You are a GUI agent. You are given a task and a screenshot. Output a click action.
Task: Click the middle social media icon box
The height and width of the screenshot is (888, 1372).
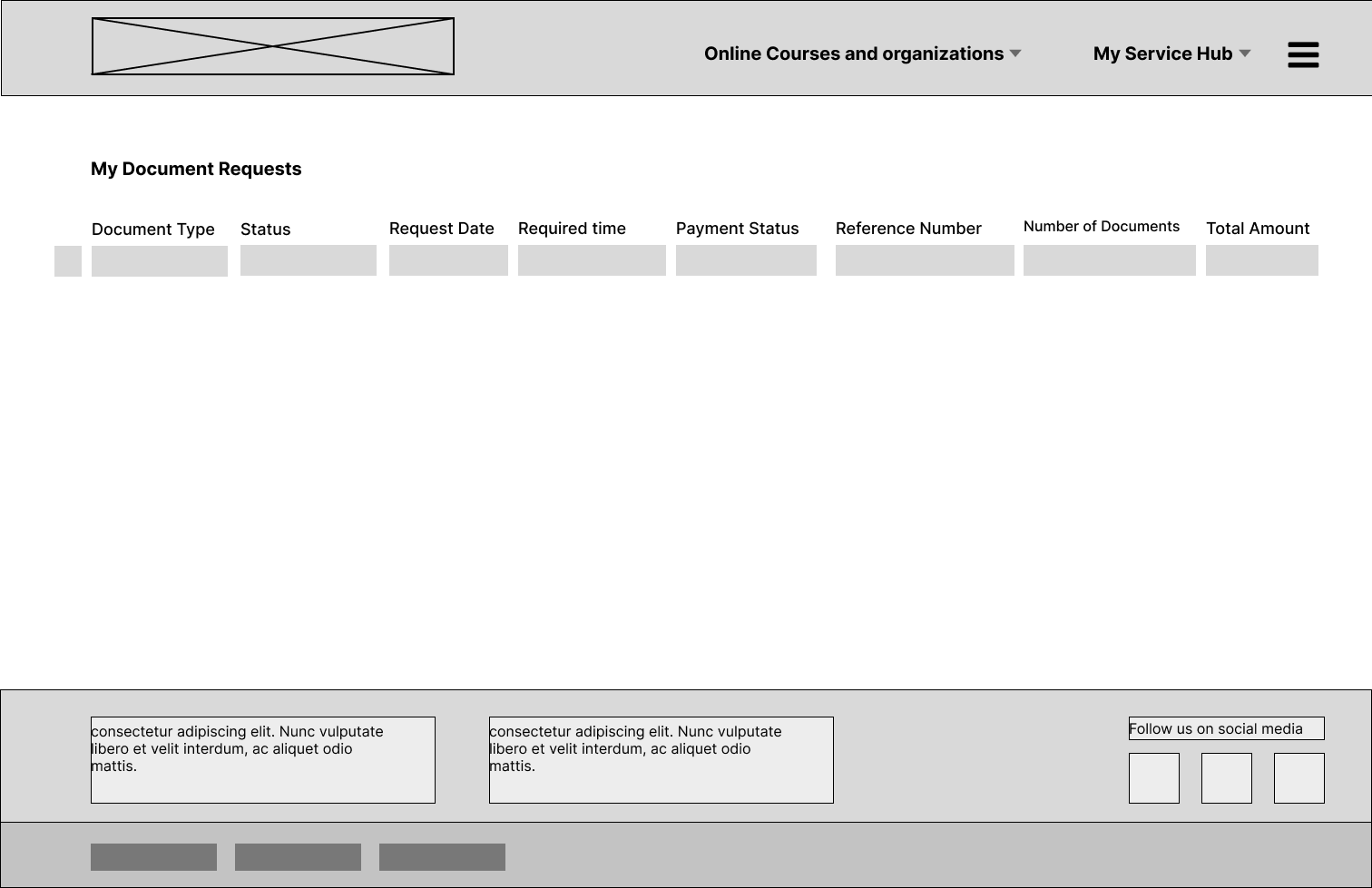[1226, 778]
